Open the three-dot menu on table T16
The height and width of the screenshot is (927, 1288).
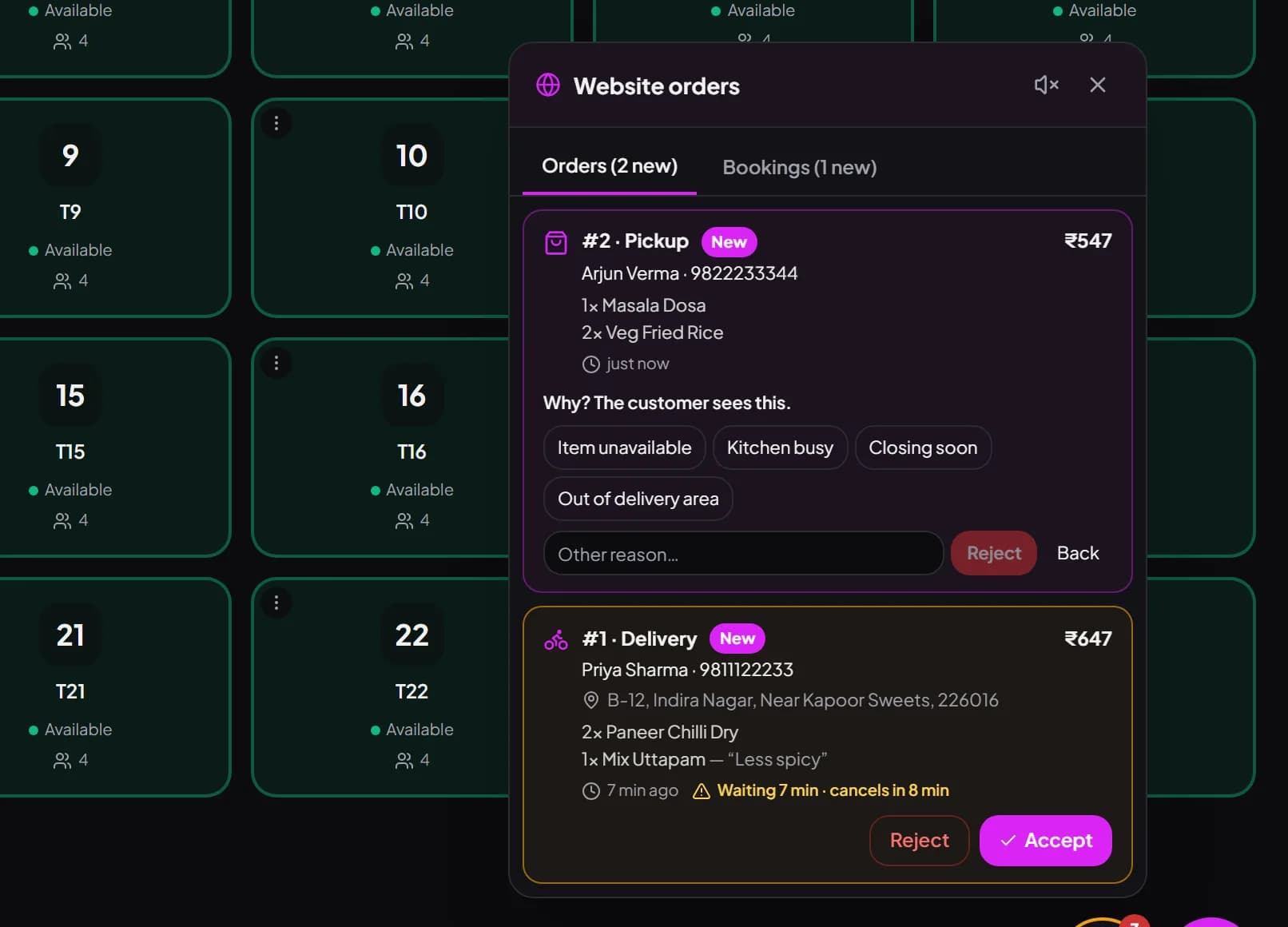276,363
